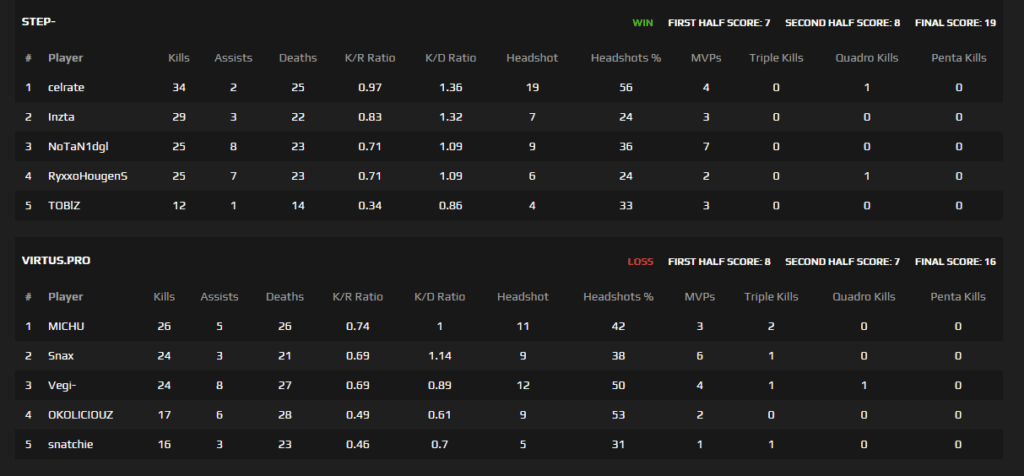Click the green WIN result label
The image size is (1024, 476).
click(x=641, y=22)
